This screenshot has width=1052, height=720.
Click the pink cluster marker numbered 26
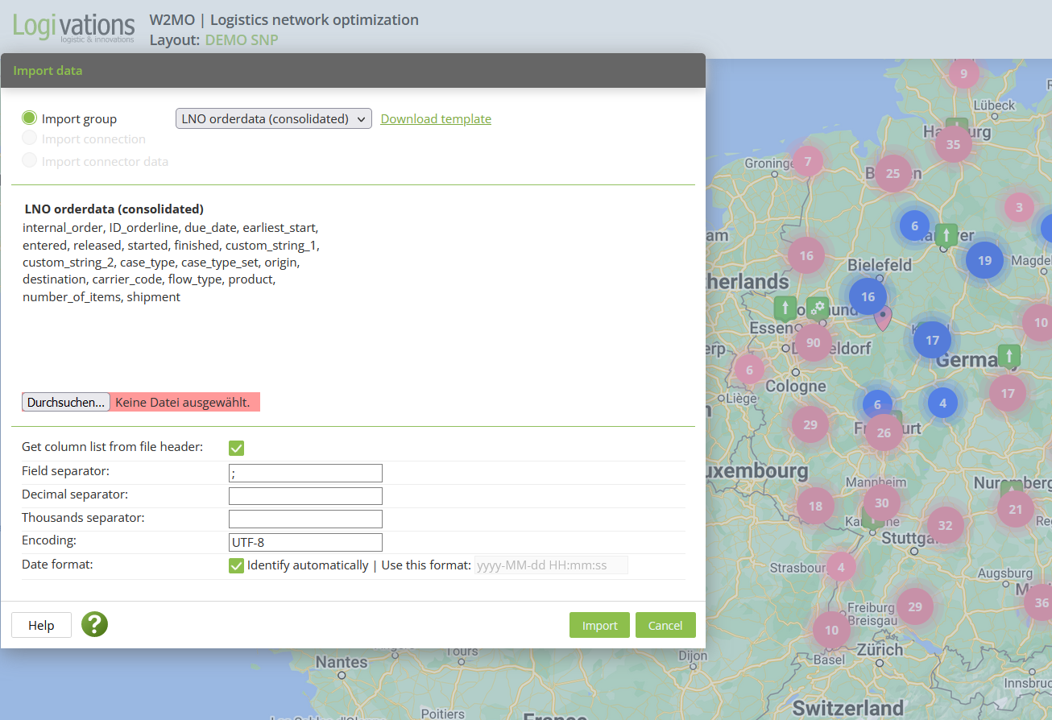coord(884,433)
